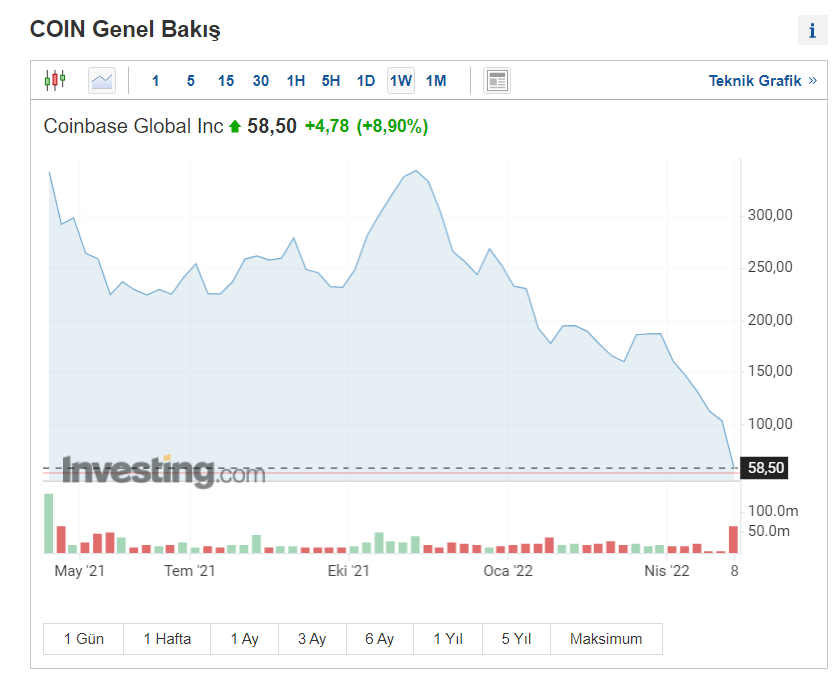Show the 1 Gün time range

(x=84, y=639)
